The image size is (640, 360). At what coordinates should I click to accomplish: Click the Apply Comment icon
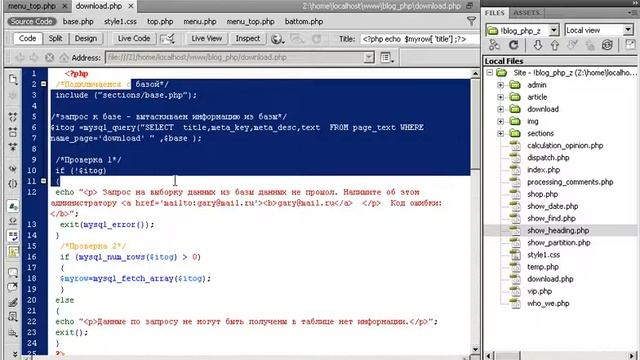[13, 272]
